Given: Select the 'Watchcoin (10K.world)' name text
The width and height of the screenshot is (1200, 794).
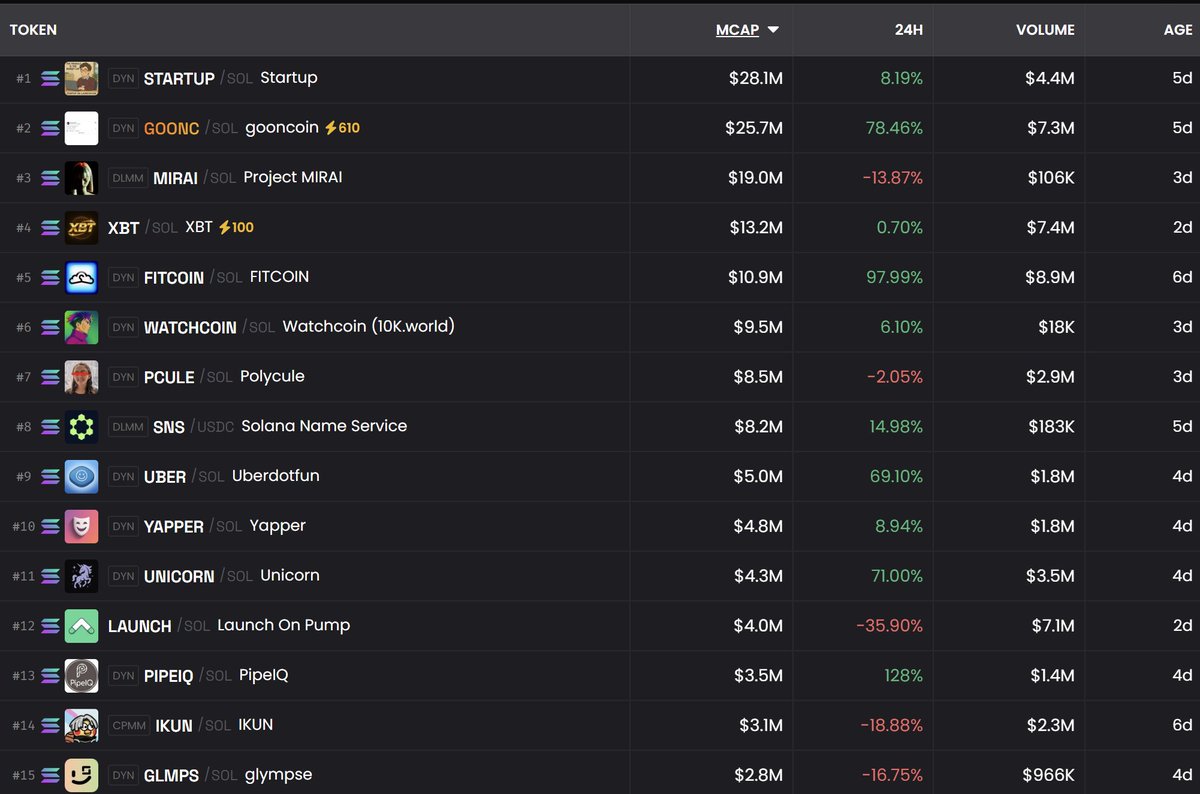Looking at the screenshot, I should coord(369,326).
